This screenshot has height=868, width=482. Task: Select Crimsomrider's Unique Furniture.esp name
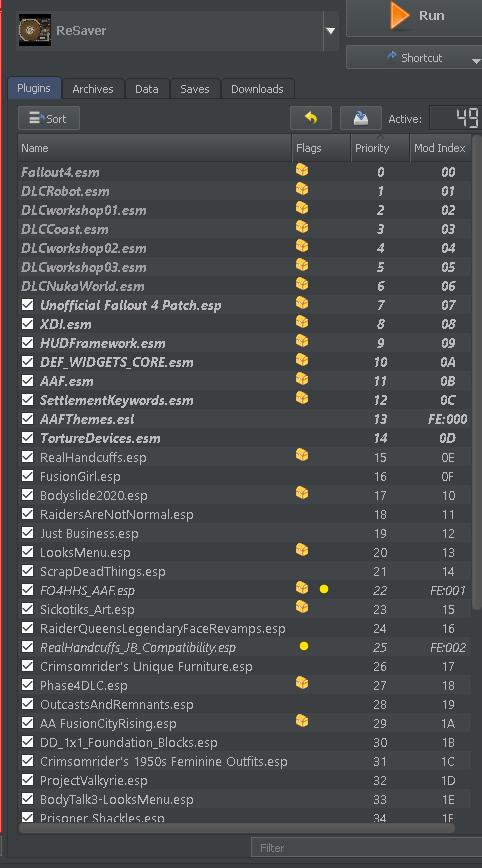(146, 666)
